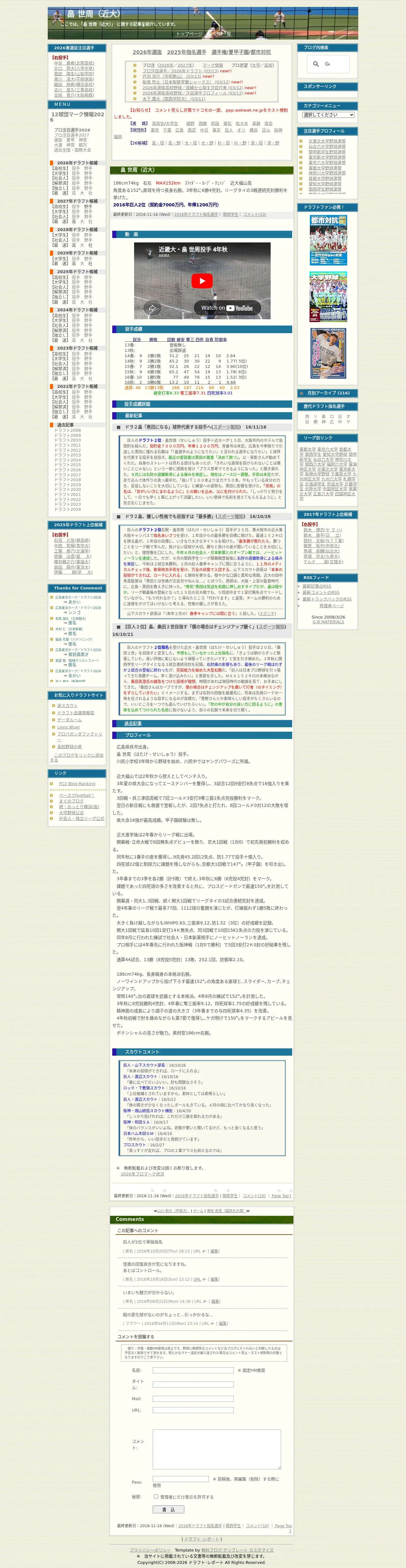Open the 投手成績詳細 link
Image resolution: width=406 pixels, height=1568 pixels.
(x=137, y=404)
